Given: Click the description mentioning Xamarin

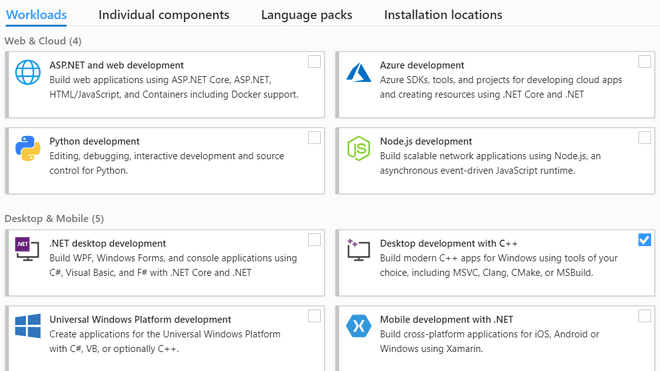Looking at the screenshot, I should coord(490,342).
